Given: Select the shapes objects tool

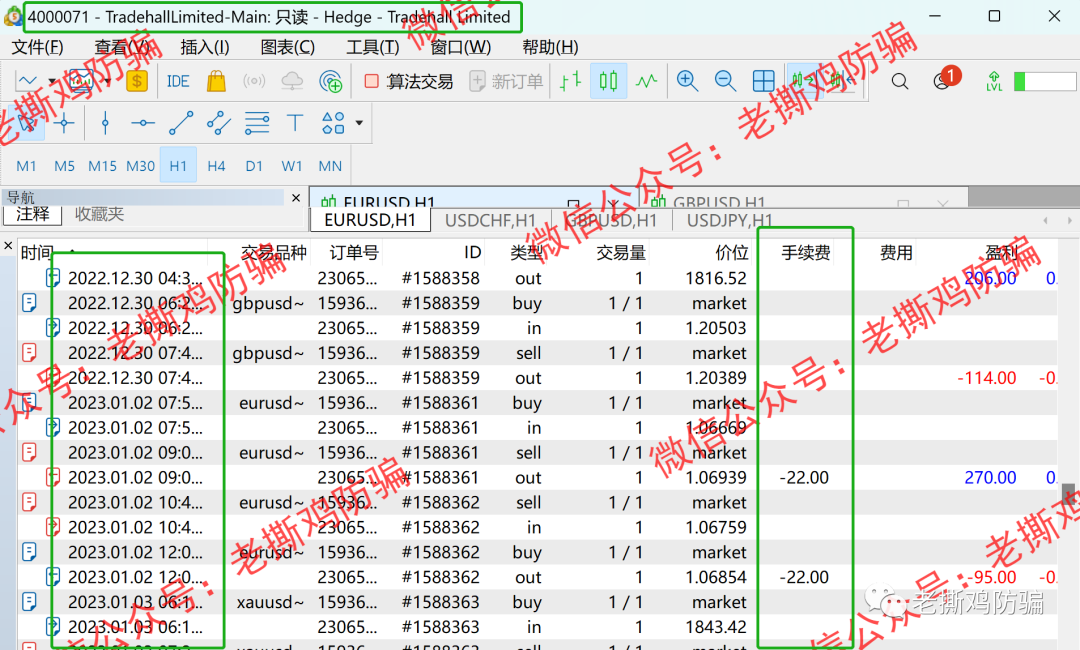Looking at the screenshot, I should [333, 123].
